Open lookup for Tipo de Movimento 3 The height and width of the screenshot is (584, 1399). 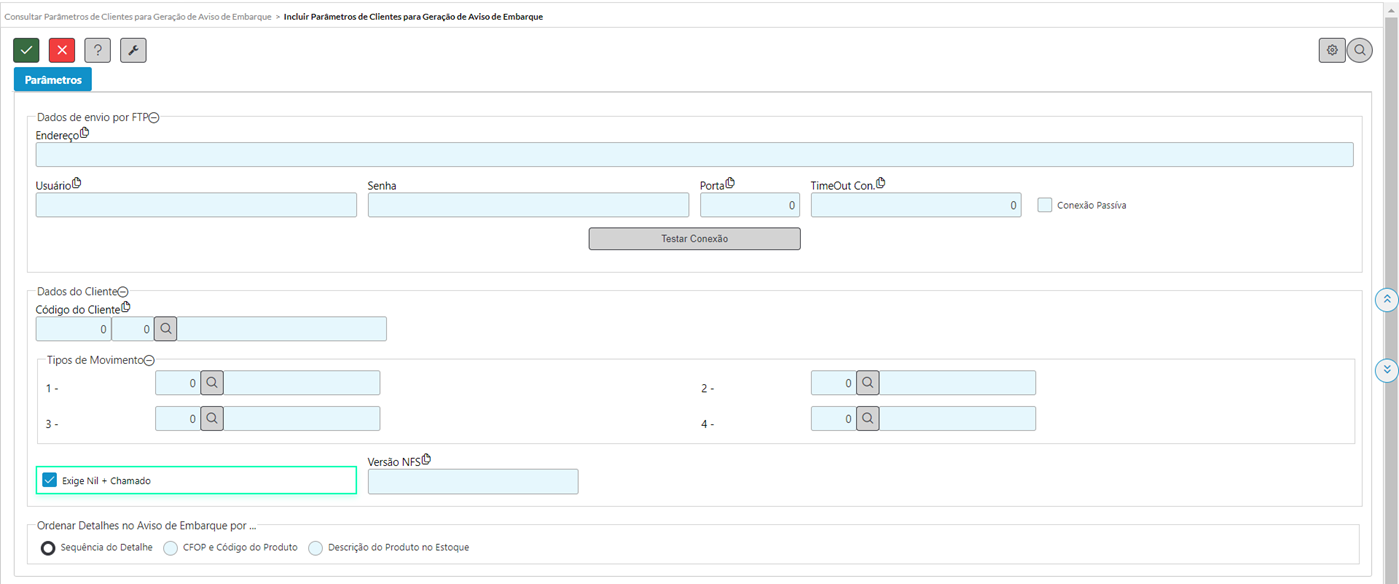pos(212,419)
